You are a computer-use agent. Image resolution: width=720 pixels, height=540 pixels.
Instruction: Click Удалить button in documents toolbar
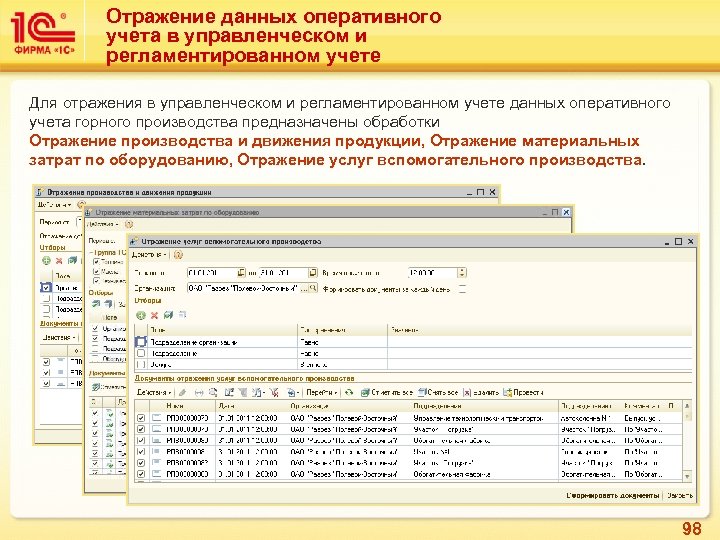pos(481,392)
